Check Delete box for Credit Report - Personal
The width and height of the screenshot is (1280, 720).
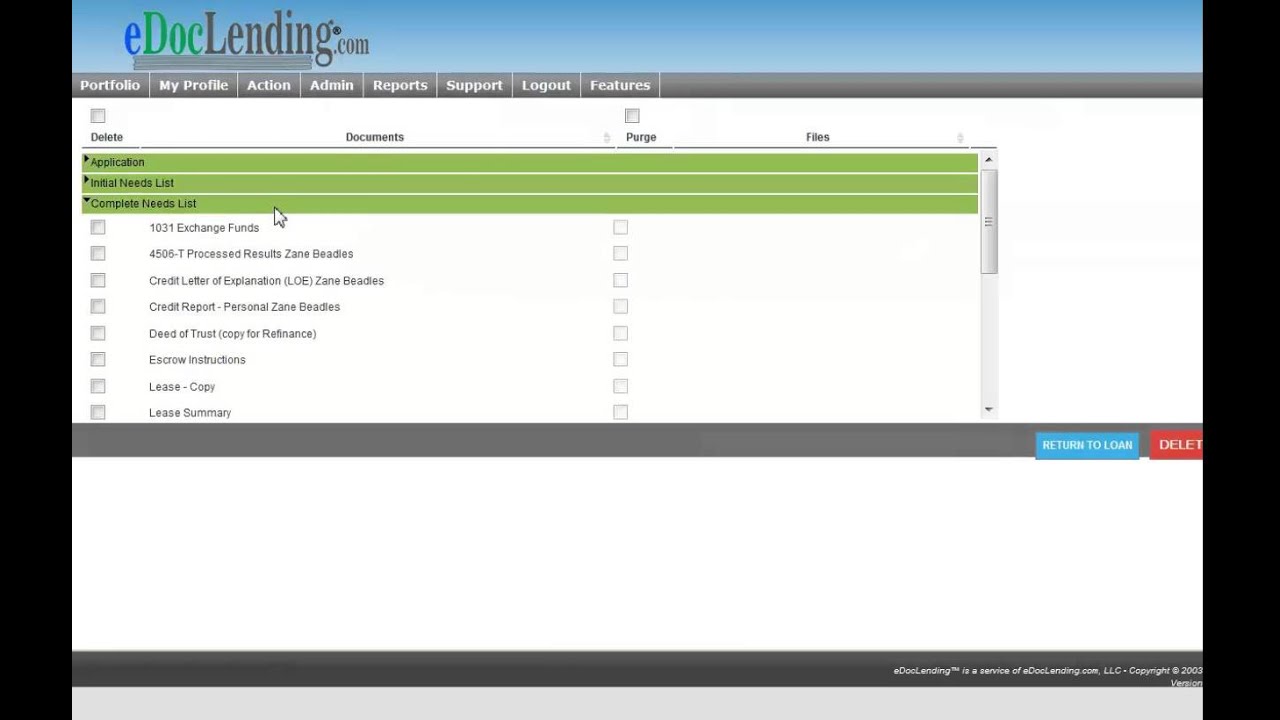pos(98,307)
